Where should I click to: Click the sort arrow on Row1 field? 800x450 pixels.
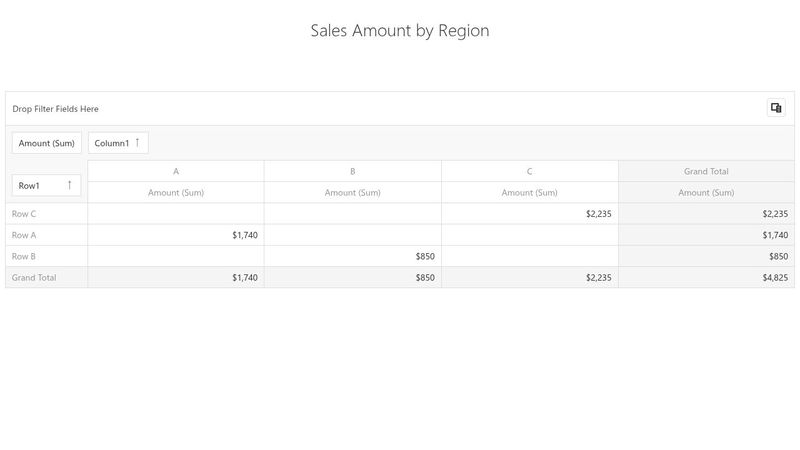[69, 185]
